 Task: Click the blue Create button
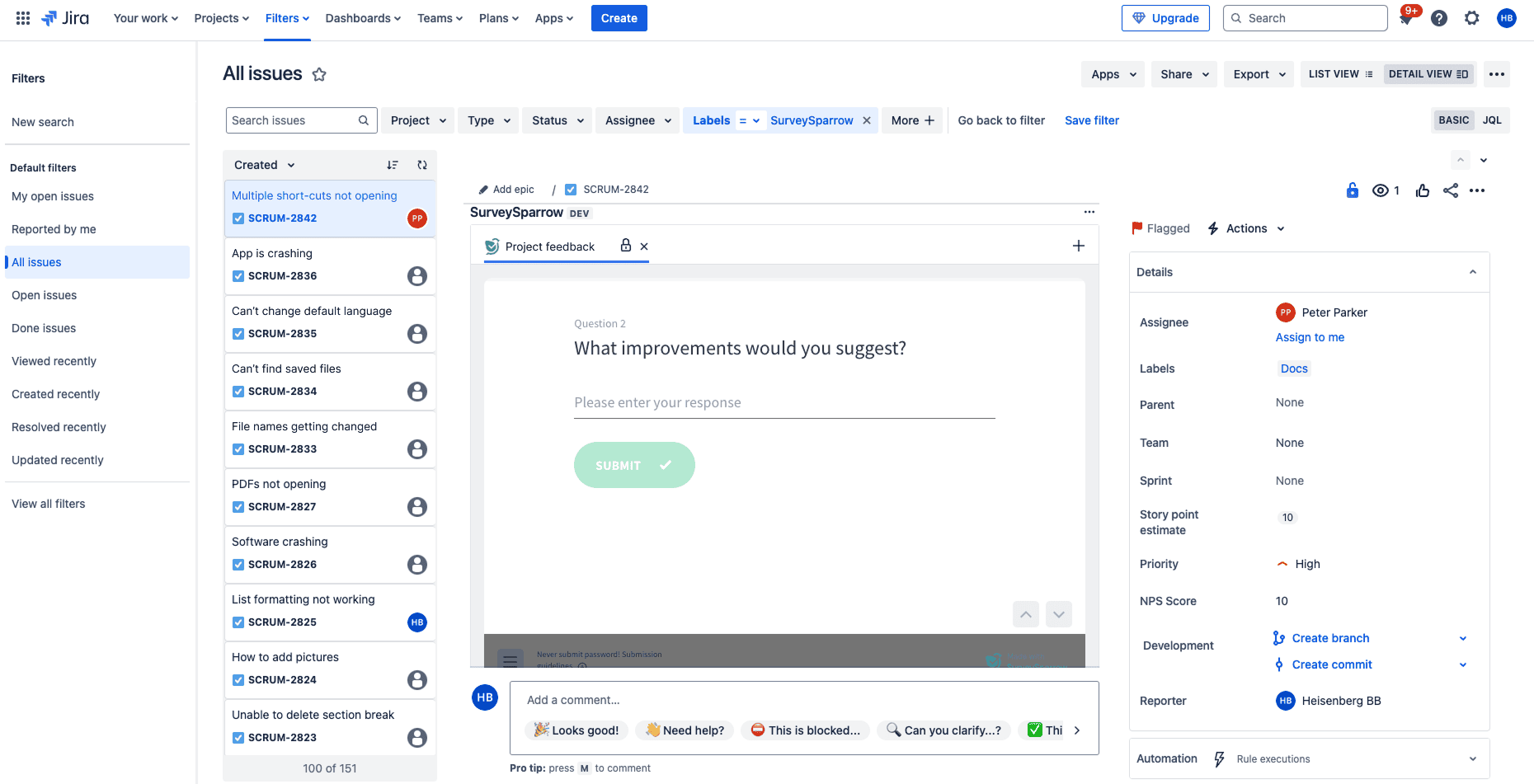(619, 17)
